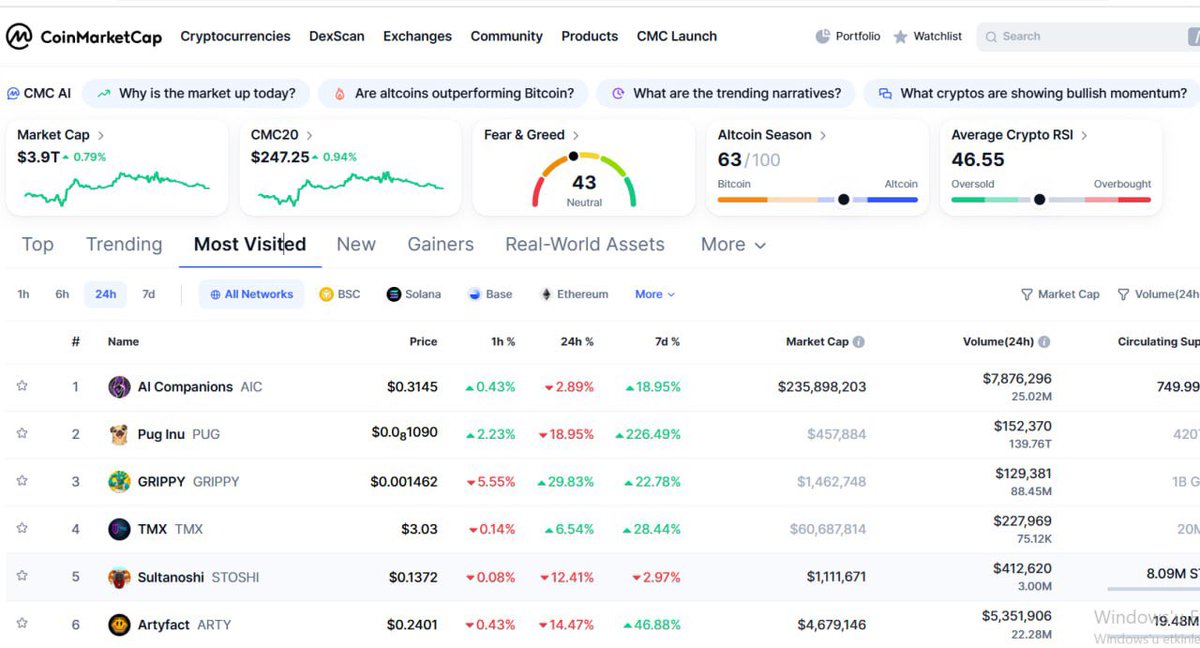Image resolution: width=1200 pixels, height=648 pixels.
Task: Star AI Companions for watchlist
Action: [x=22, y=386]
